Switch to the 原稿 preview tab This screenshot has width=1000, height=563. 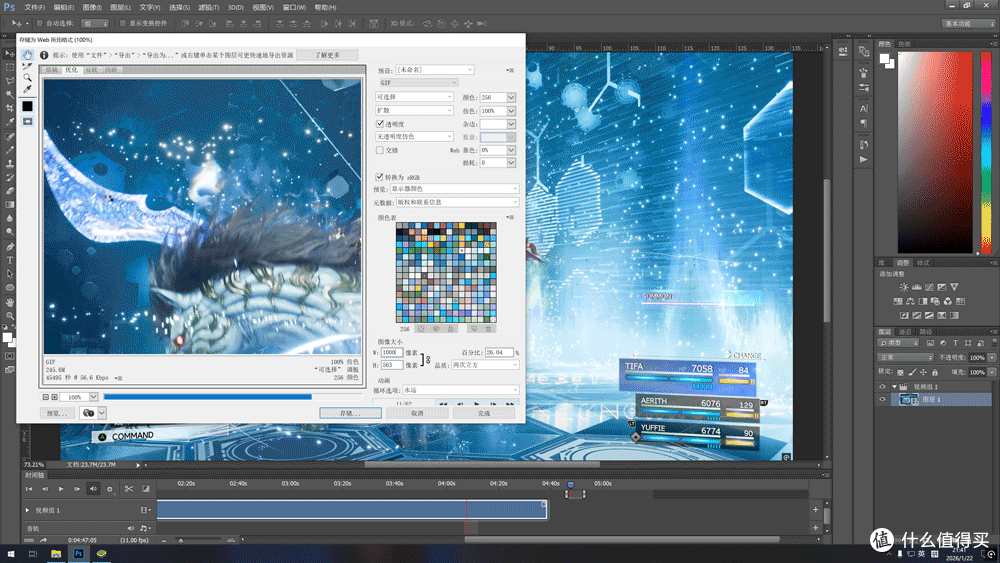pyautogui.click(x=52, y=70)
